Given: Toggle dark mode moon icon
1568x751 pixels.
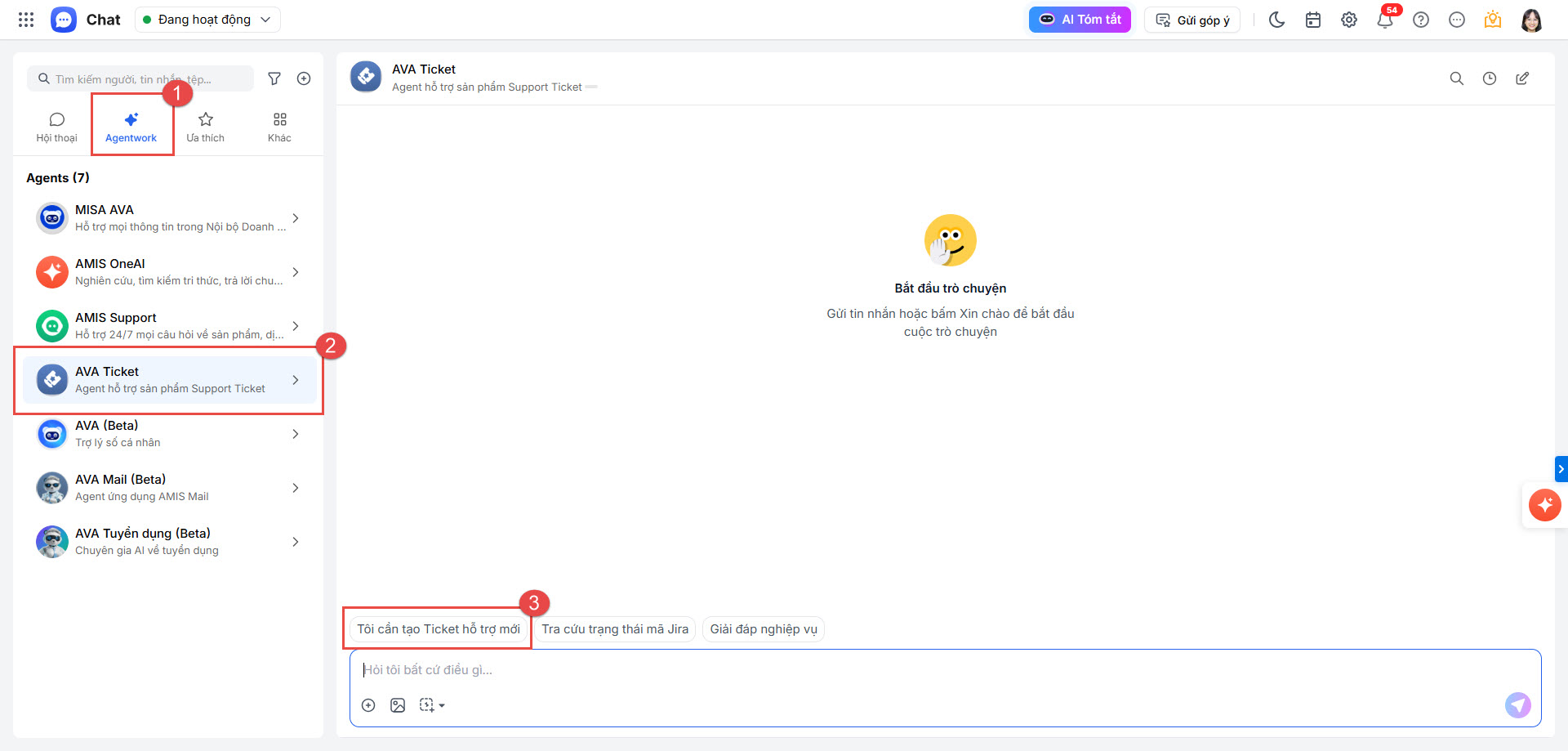Looking at the screenshot, I should click(x=1277, y=20).
